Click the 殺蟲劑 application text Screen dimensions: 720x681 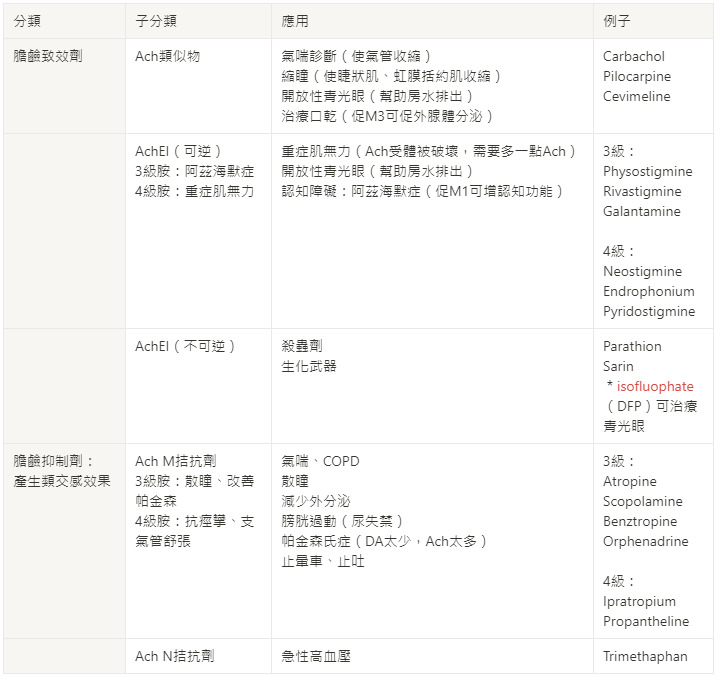pyautogui.click(x=302, y=346)
